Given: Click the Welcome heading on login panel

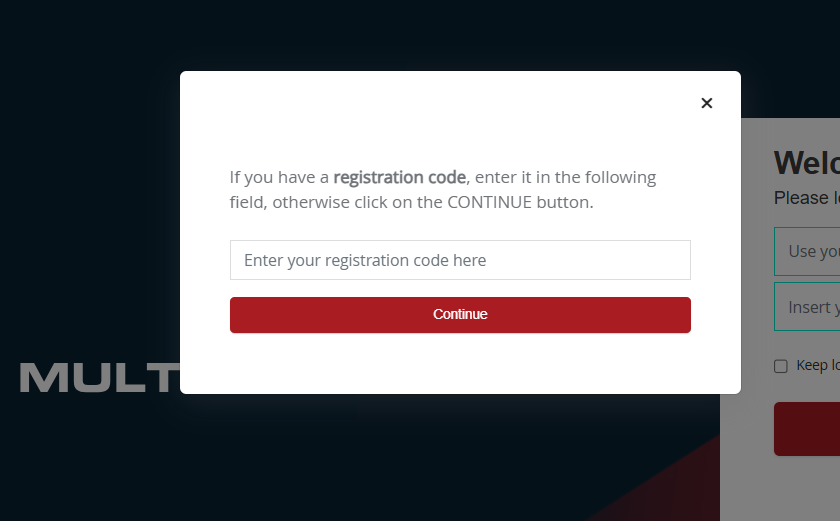Looking at the screenshot, I should [x=807, y=163].
